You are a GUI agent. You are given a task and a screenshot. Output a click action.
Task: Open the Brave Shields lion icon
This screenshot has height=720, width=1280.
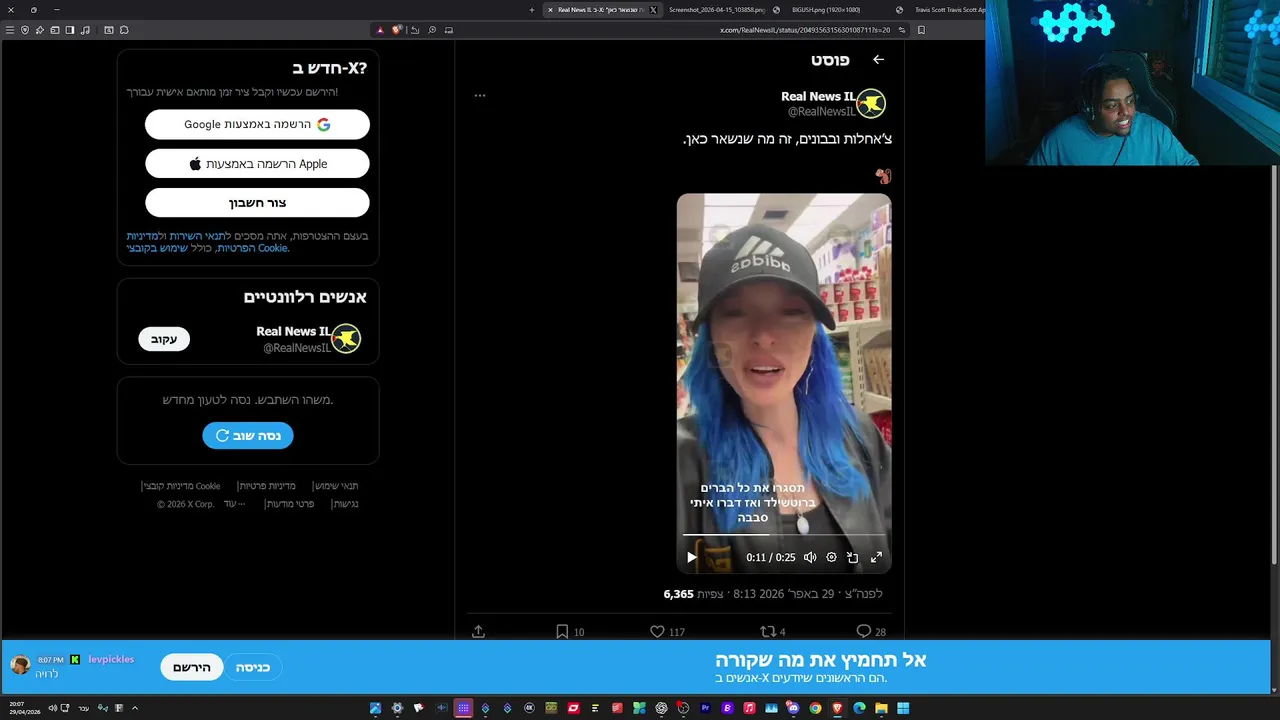click(396, 30)
